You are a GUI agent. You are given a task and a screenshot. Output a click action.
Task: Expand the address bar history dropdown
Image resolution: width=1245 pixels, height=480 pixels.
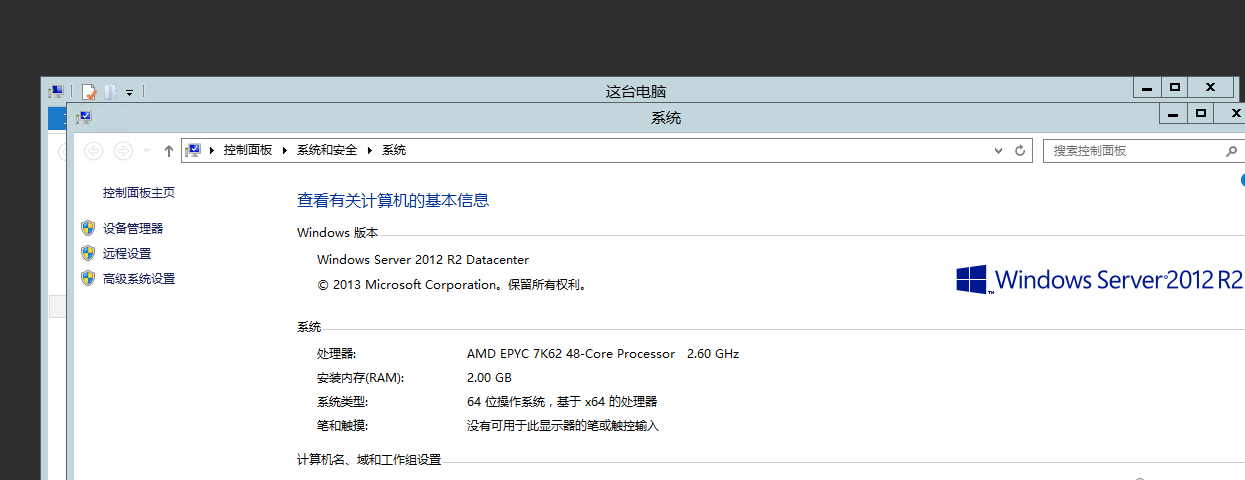pos(998,151)
